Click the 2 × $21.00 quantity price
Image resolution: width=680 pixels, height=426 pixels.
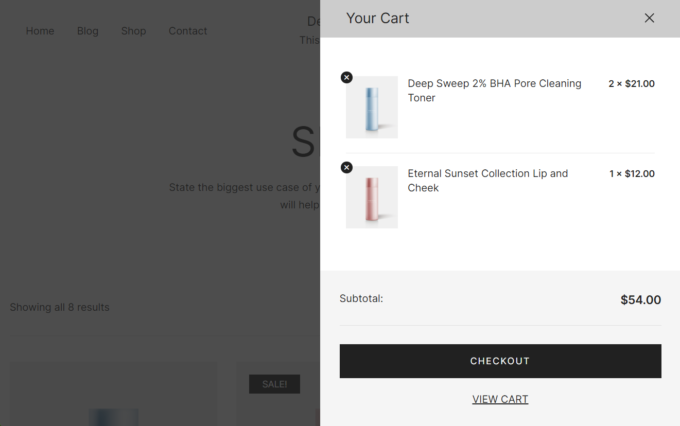click(x=631, y=84)
